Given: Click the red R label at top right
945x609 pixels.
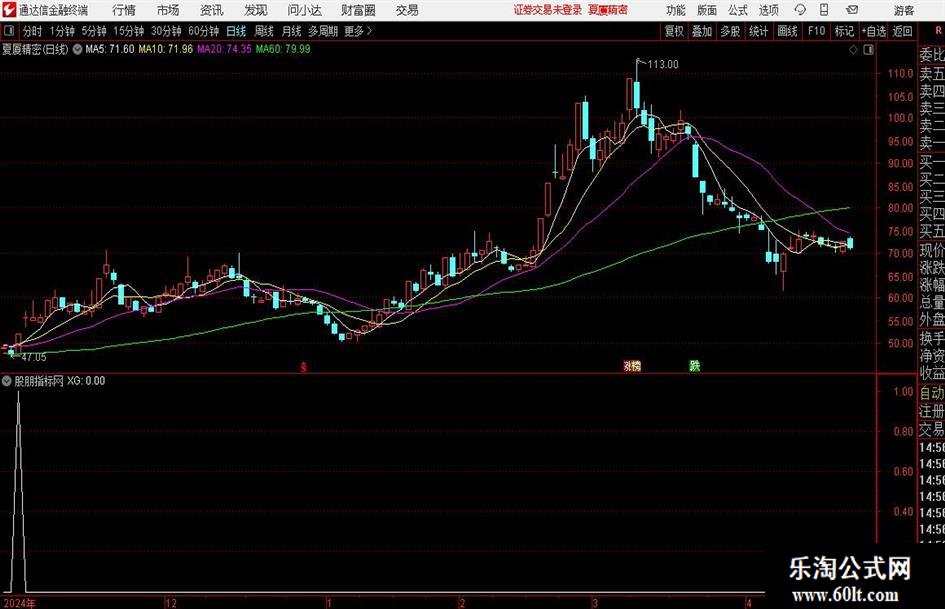Looking at the screenshot, I should tap(938, 31).
